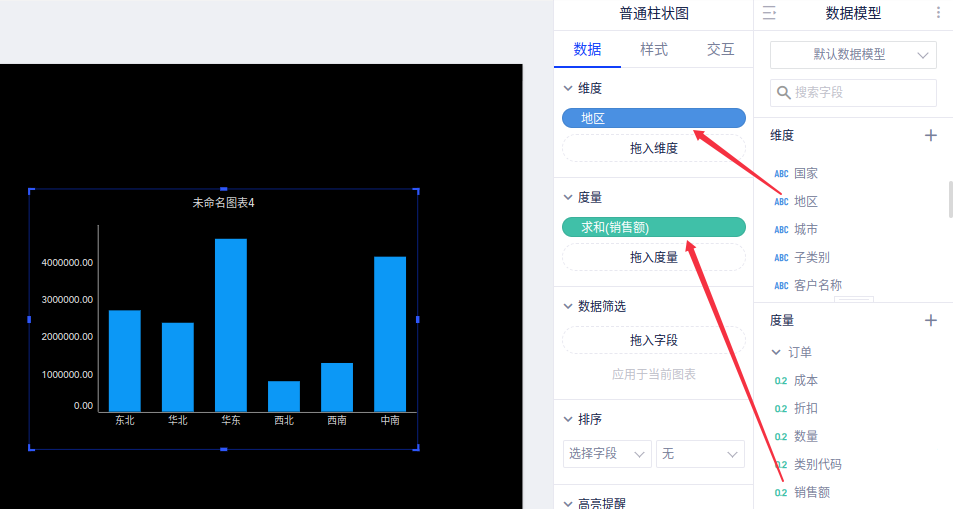The image size is (953, 509).
Task: Select the 数据 tab
Action: pyautogui.click(x=587, y=49)
